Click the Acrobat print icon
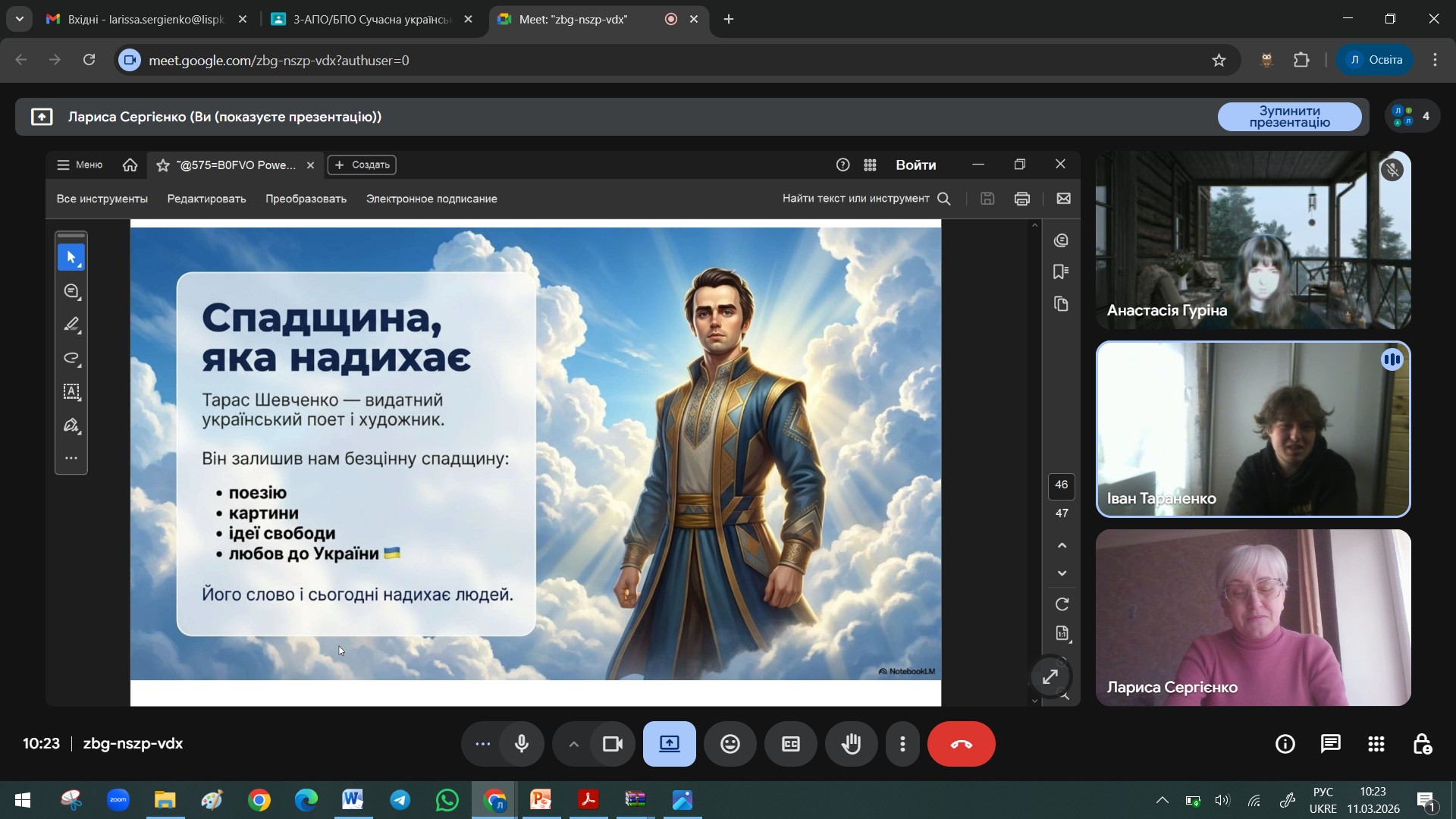 (1021, 199)
